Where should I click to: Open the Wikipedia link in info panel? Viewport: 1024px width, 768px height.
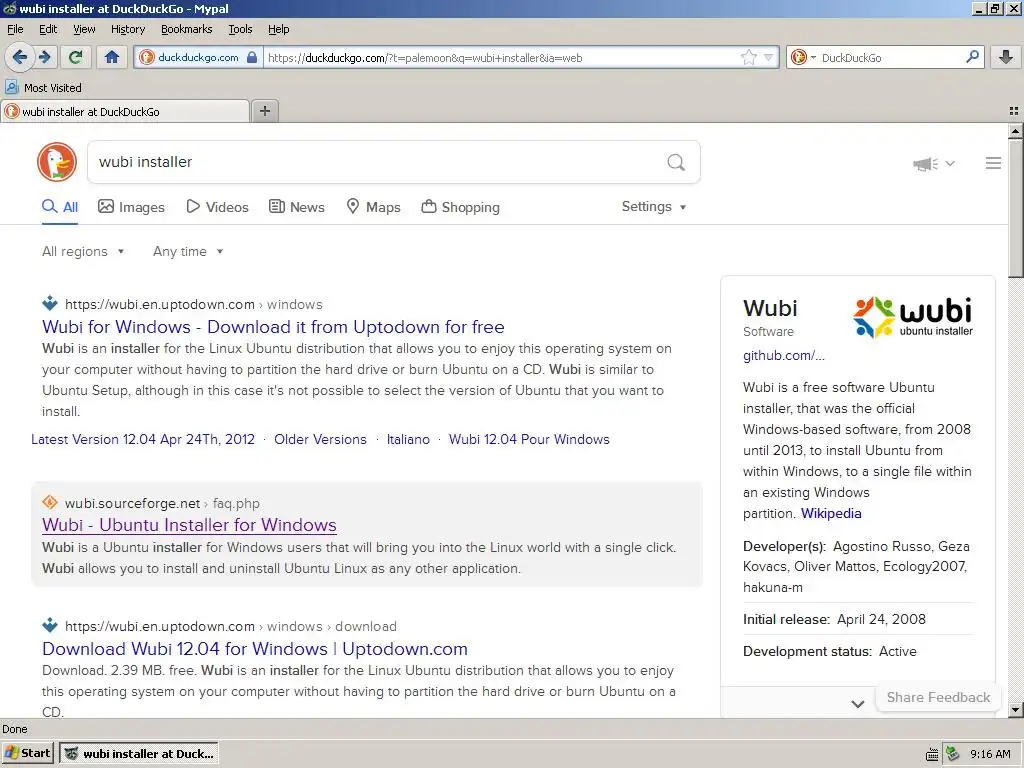tap(831, 513)
